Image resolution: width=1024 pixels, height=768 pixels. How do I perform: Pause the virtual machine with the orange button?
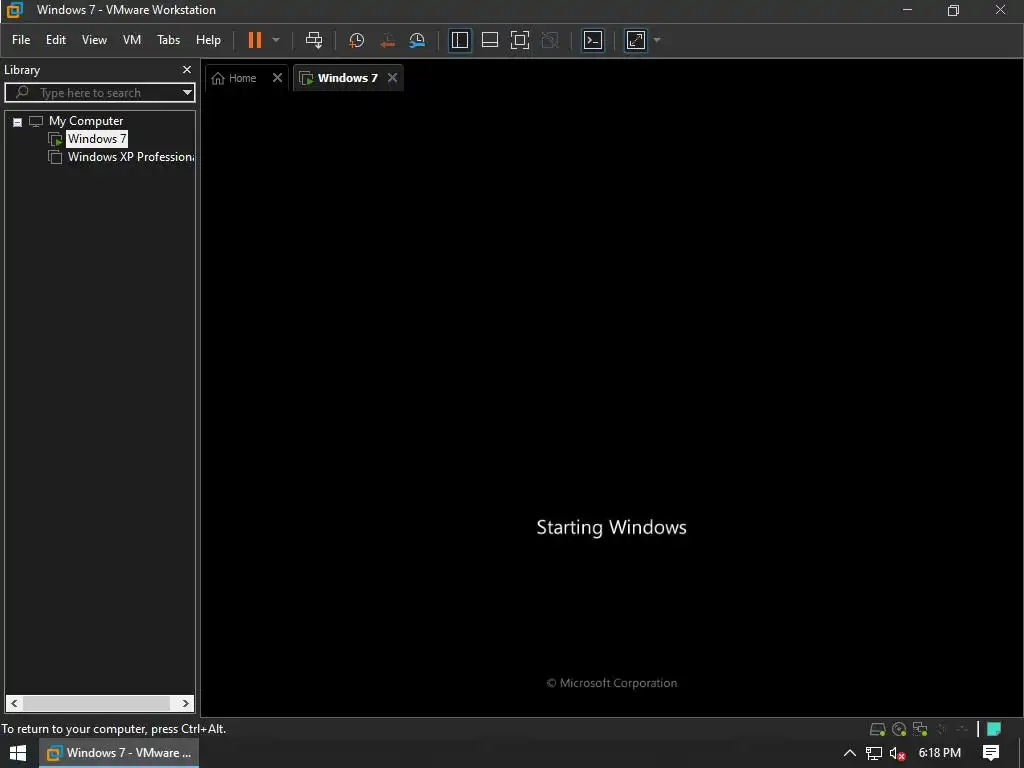pos(255,40)
